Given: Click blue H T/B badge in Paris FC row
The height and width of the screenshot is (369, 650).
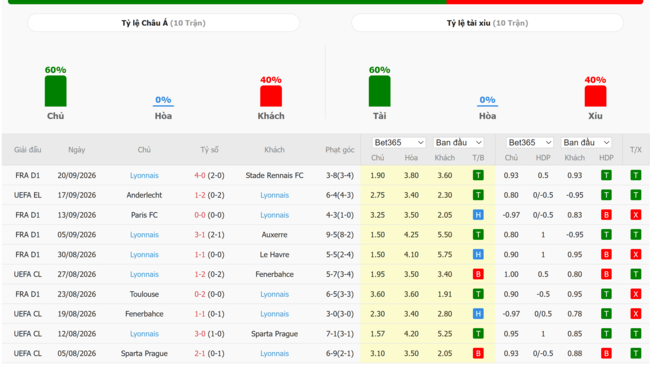Looking at the screenshot, I should click(x=478, y=215).
